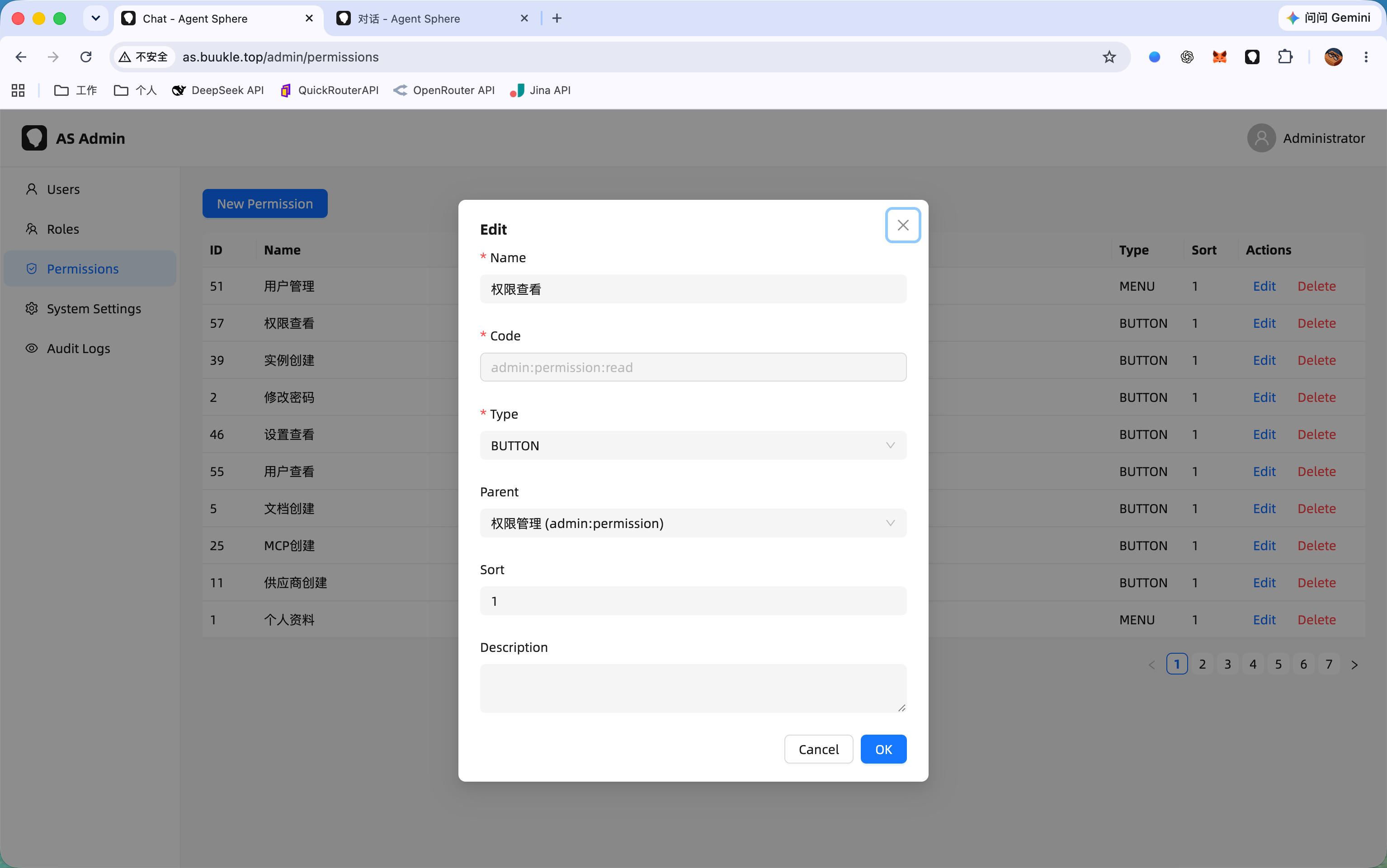
Task: Click Cancel in the Edit dialog
Action: coord(818,749)
